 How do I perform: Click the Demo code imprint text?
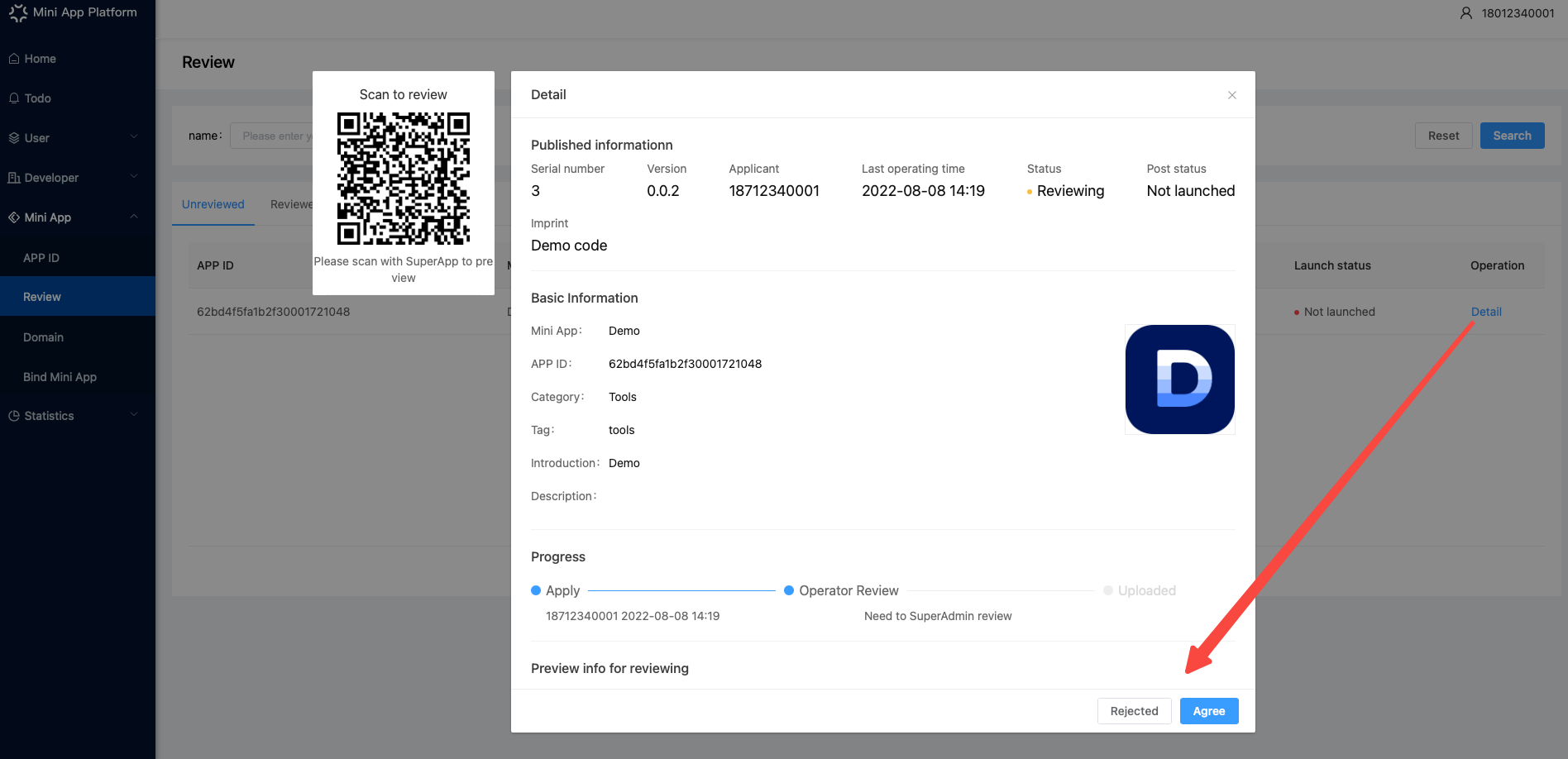point(569,246)
